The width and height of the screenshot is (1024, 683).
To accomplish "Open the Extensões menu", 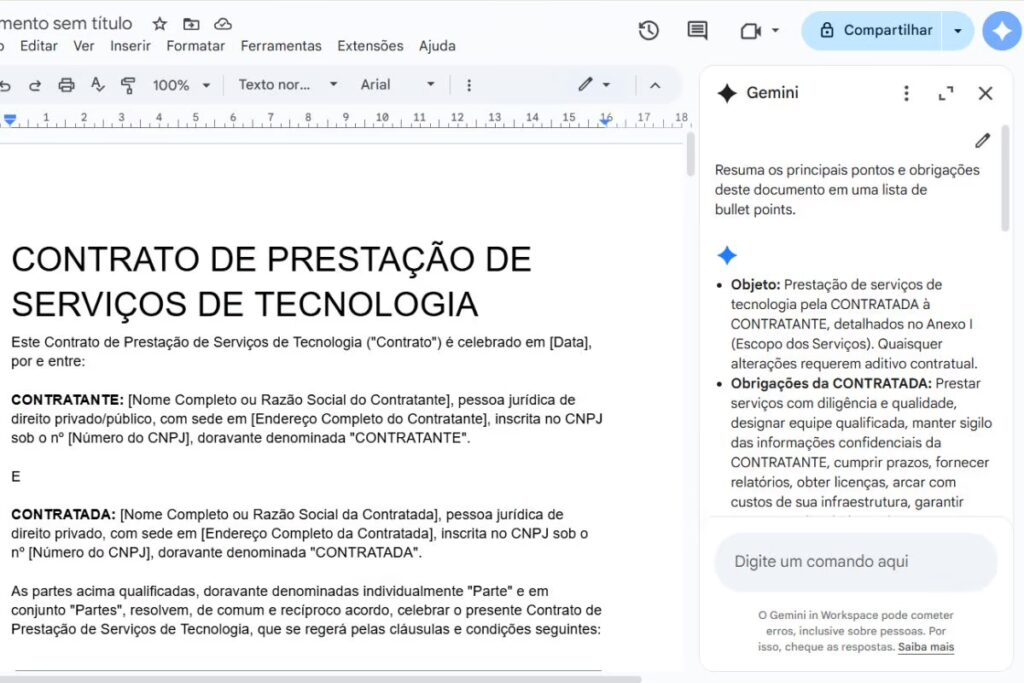I will coord(370,46).
